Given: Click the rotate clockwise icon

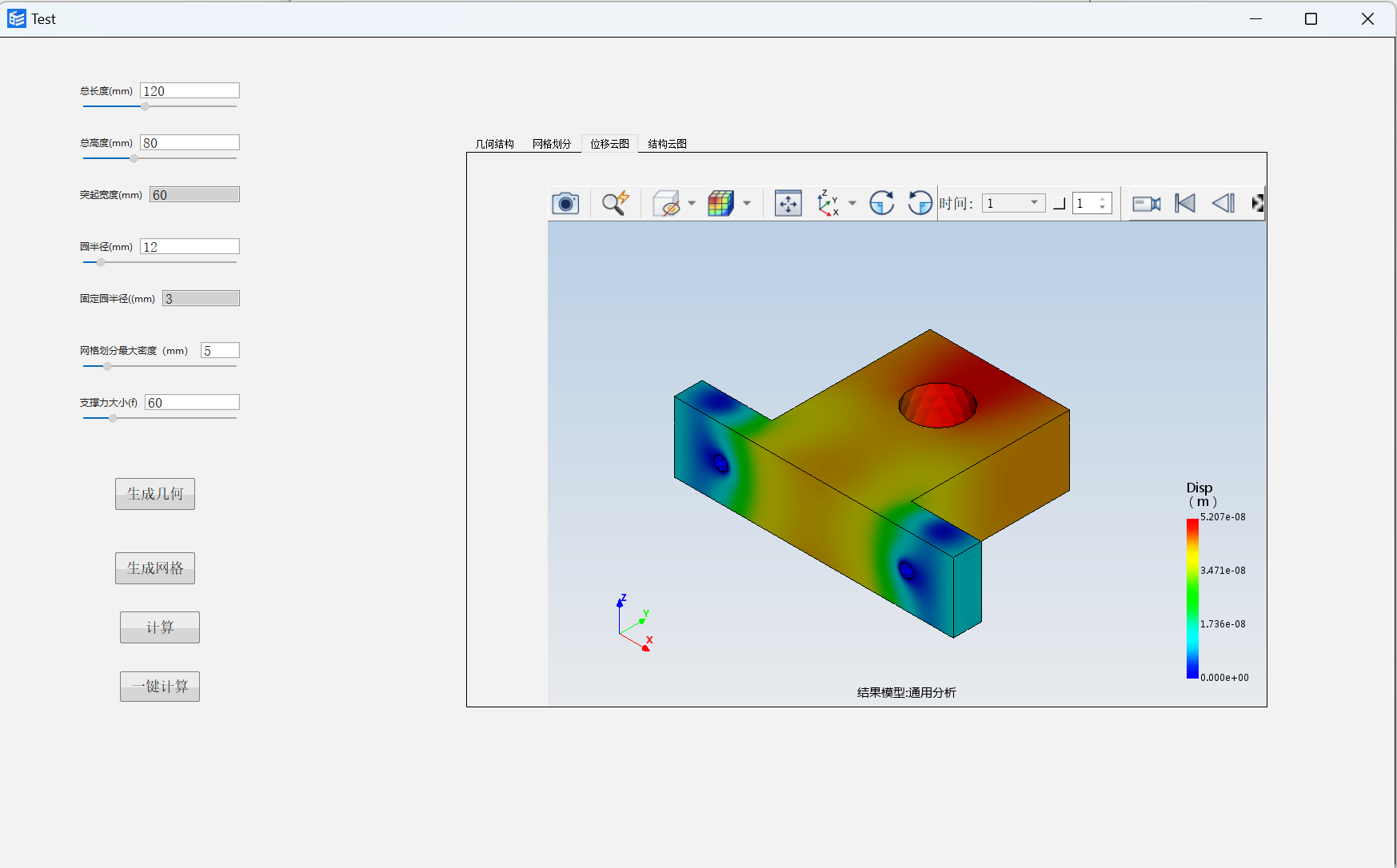Looking at the screenshot, I should click(881, 203).
